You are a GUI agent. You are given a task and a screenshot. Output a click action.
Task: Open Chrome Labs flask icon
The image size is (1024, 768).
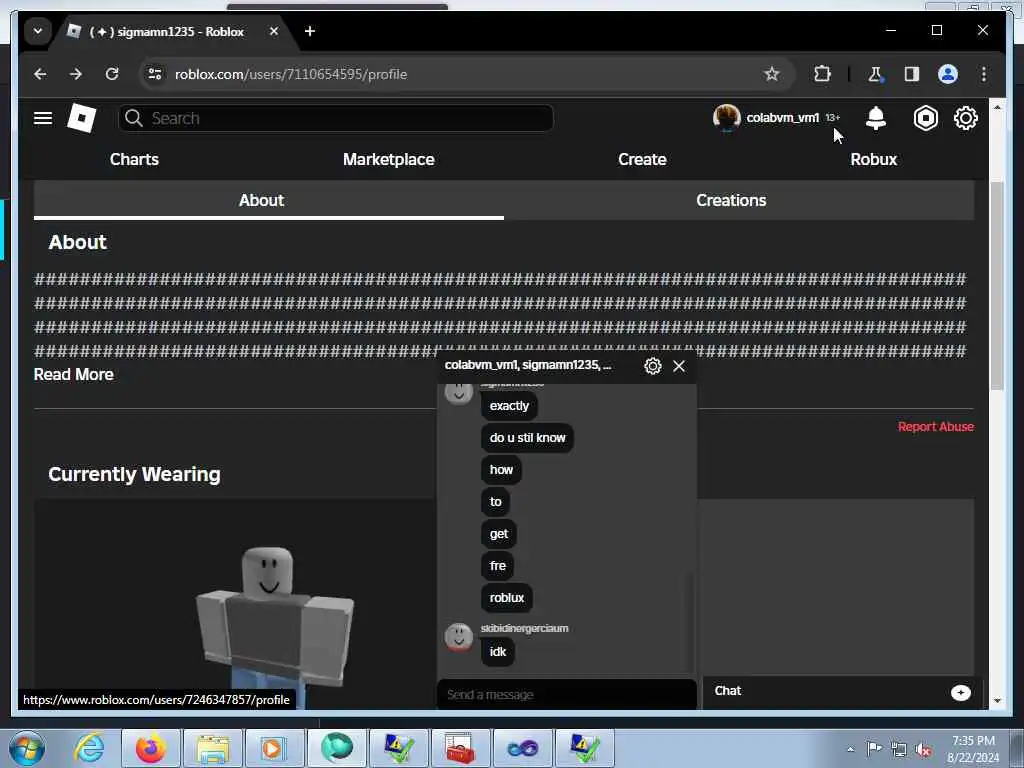875,74
